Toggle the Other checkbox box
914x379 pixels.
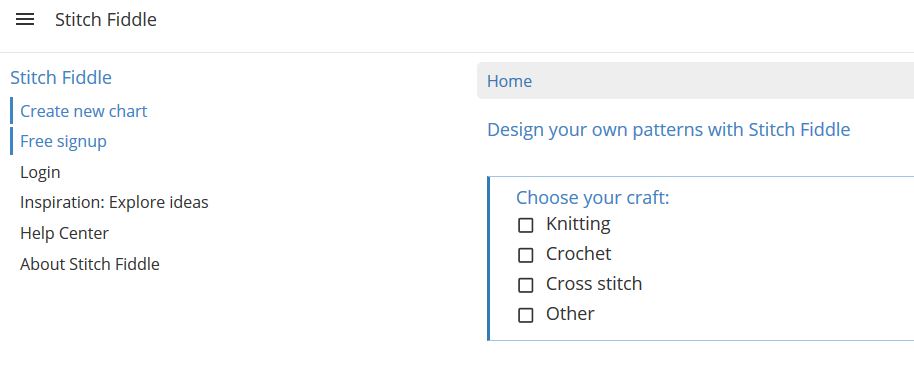(526, 315)
